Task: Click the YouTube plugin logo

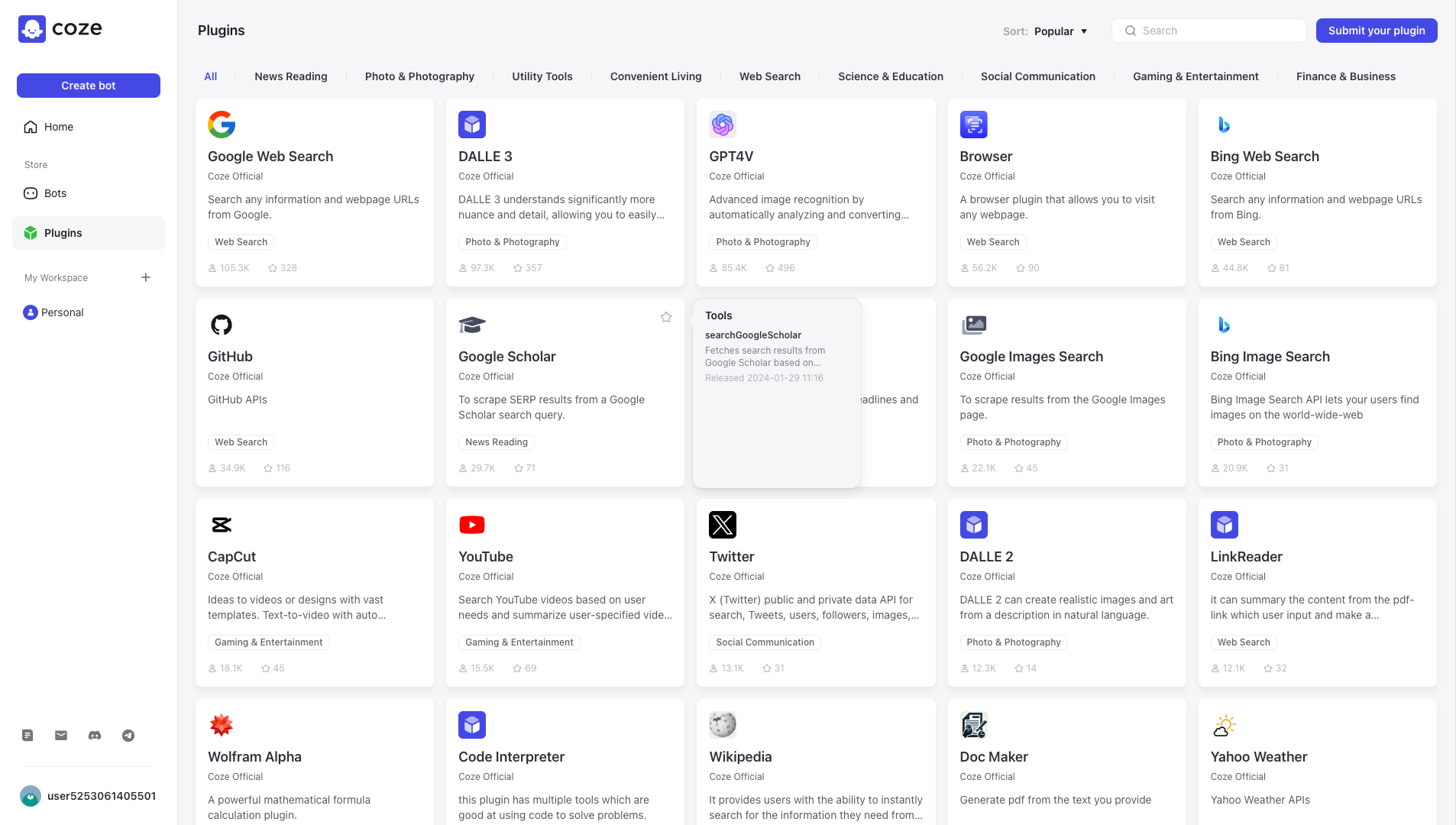Action: tap(471, 525)
